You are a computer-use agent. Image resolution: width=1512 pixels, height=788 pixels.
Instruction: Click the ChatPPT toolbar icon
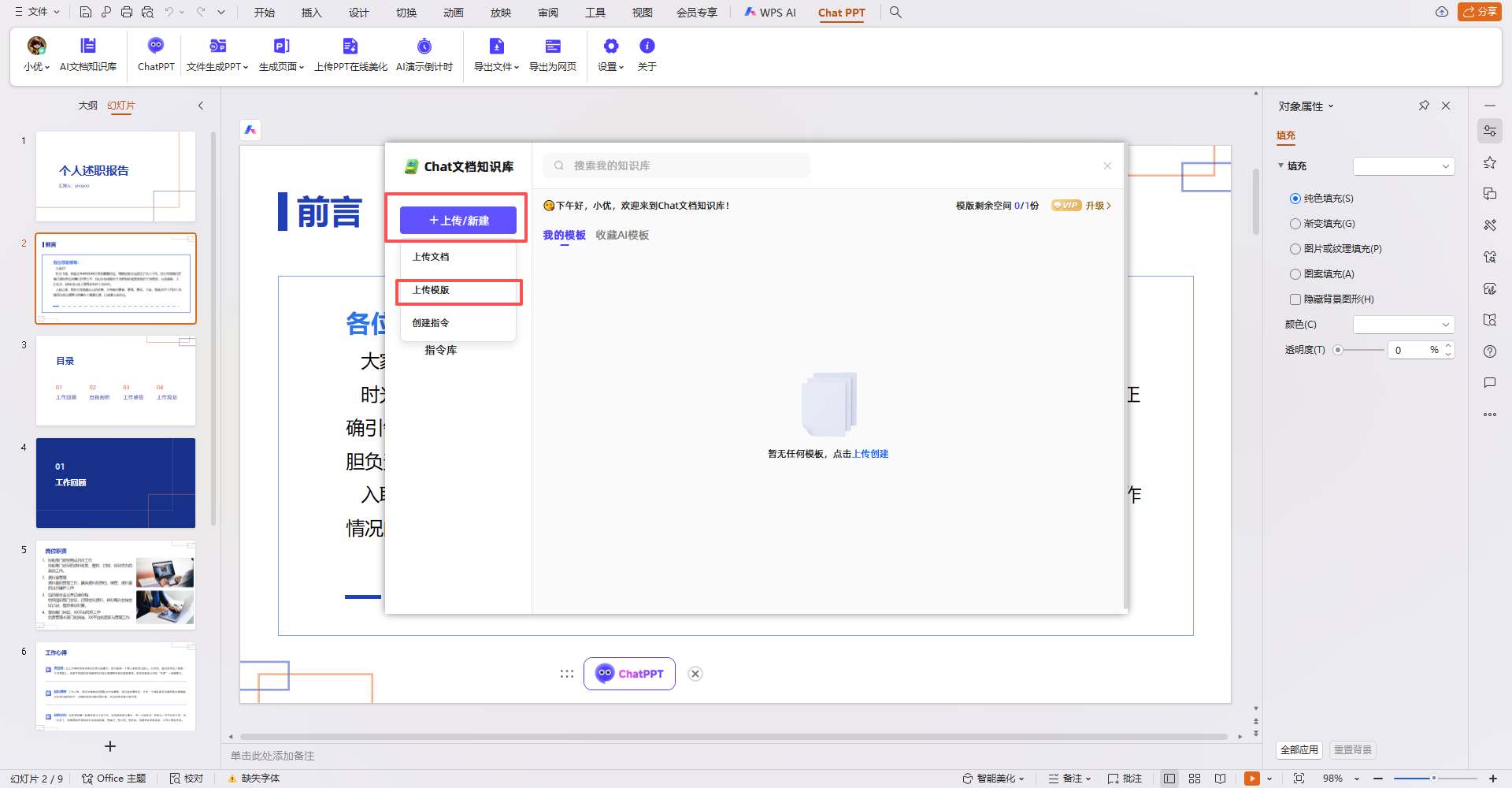coord(156,46)
